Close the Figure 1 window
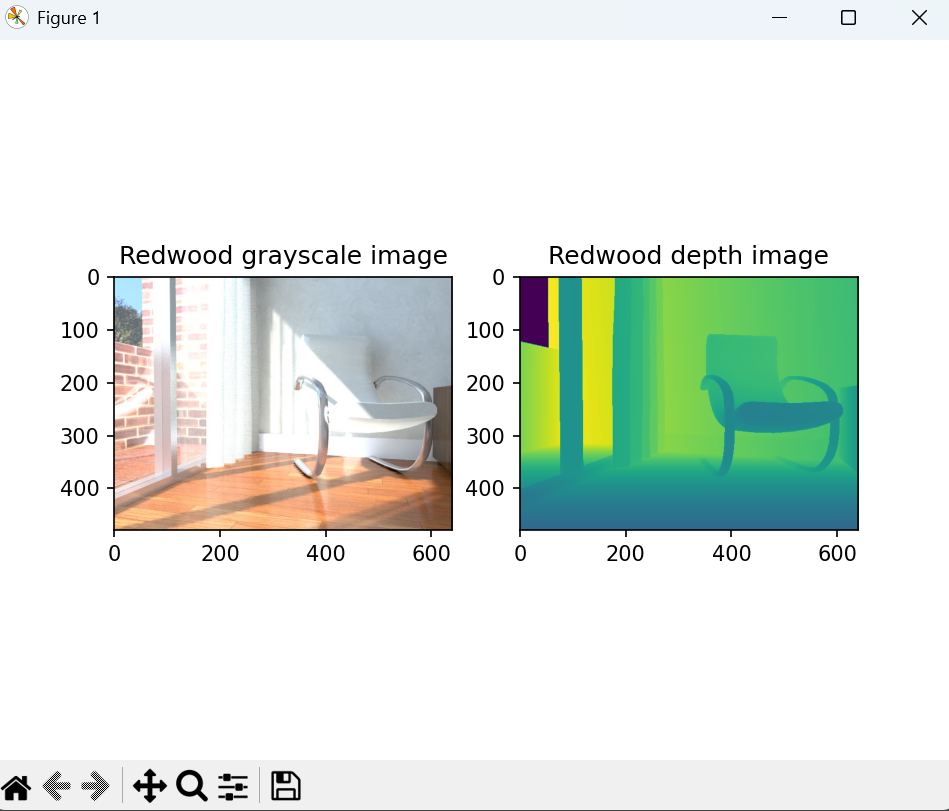The image size is (949, 811). pyautogui.click(x=919, y=18)
